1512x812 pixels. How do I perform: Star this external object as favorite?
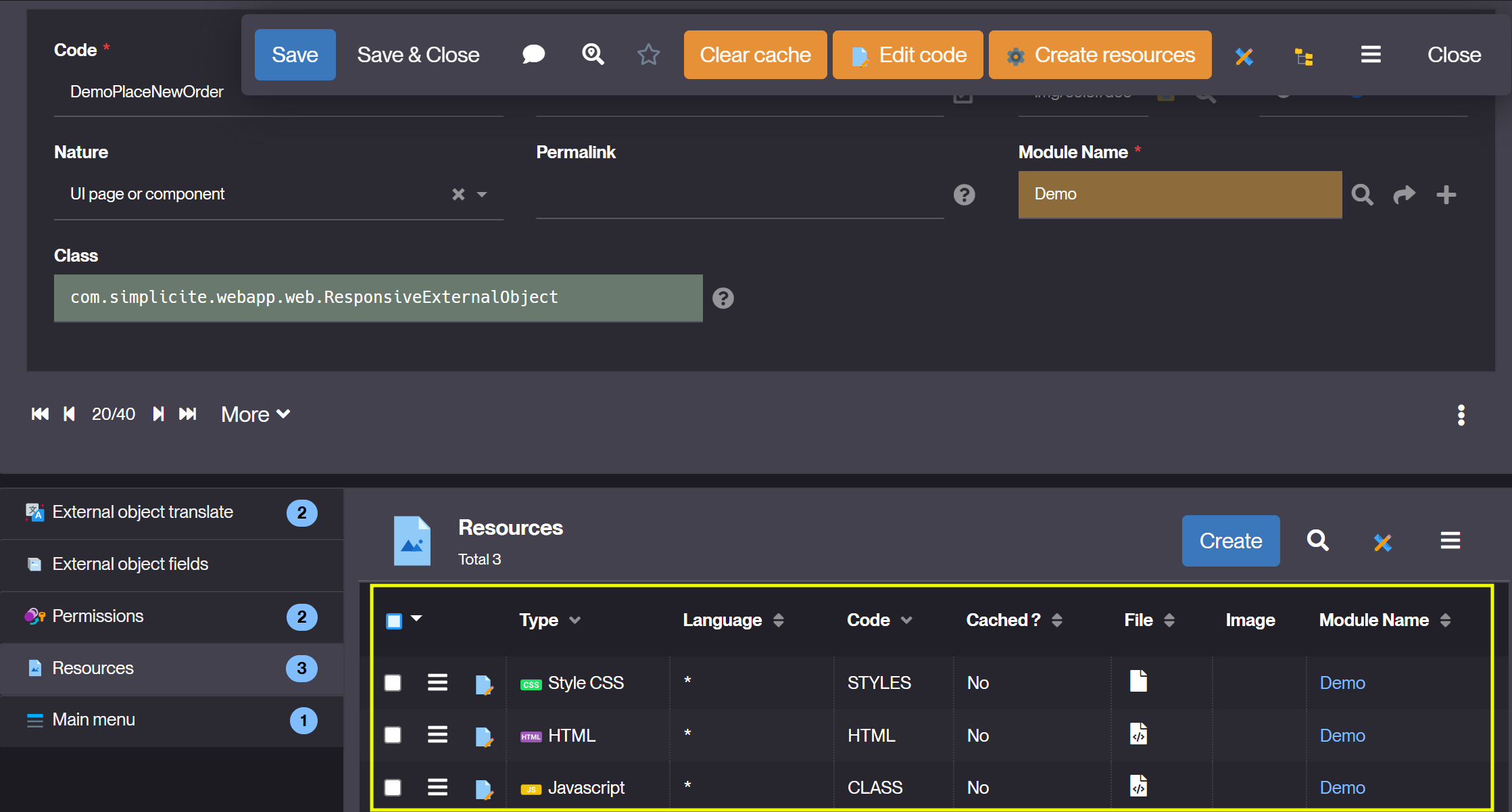click(649, 55)
